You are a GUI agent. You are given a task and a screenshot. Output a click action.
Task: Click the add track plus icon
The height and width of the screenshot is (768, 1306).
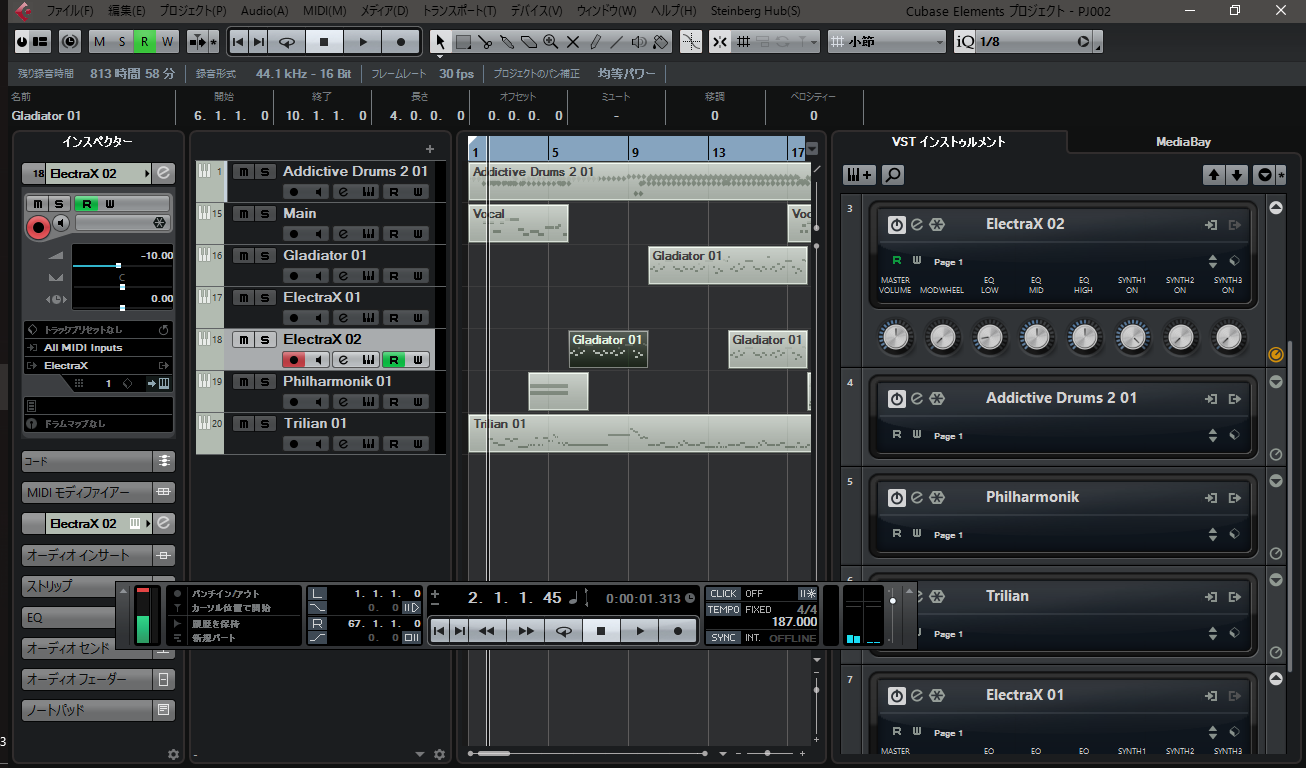430,148
